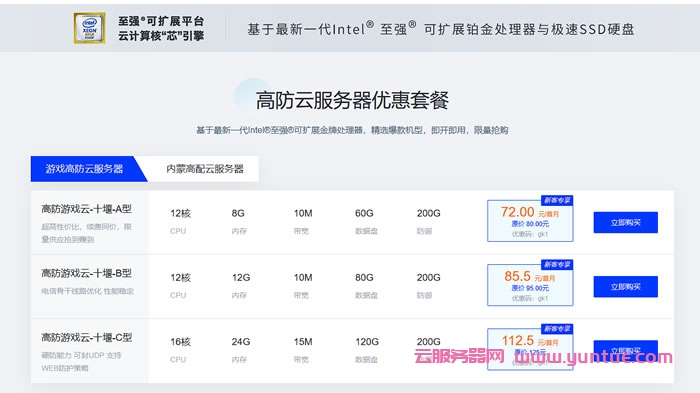Open the 高防游戏云-十堰-A型 plan title
Image resolution: width=700 pixels, height=393 pixels.
coord(87,209)
